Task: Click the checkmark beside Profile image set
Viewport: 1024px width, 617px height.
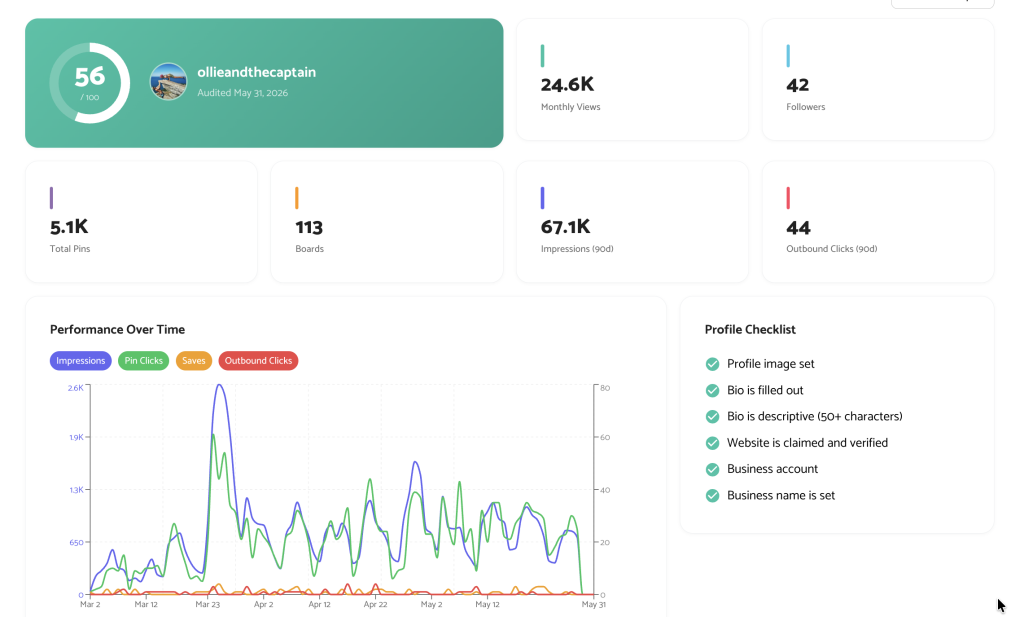Action: click(x=712, y=364)
